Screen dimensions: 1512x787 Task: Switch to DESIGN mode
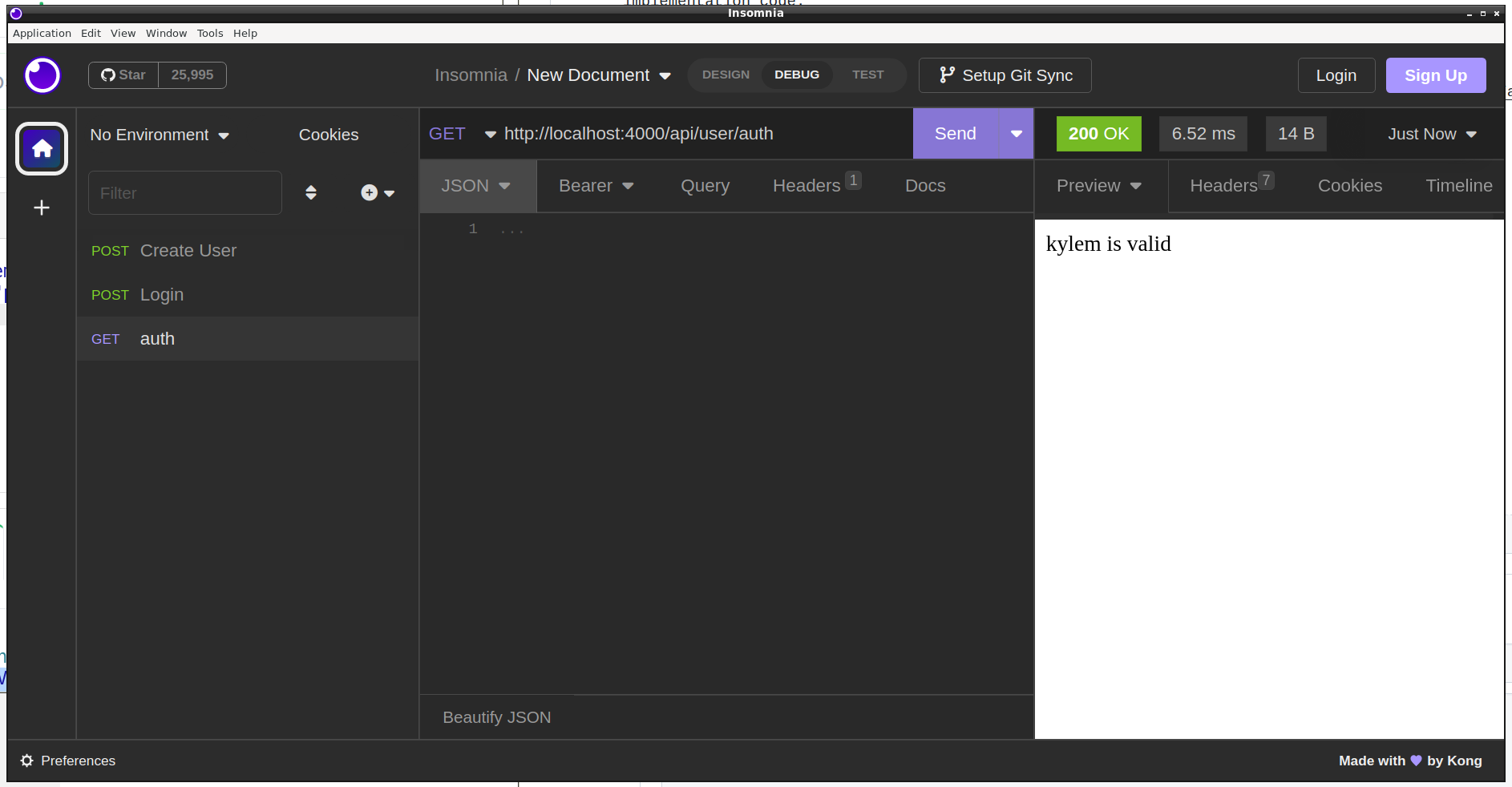click(726, 74)
